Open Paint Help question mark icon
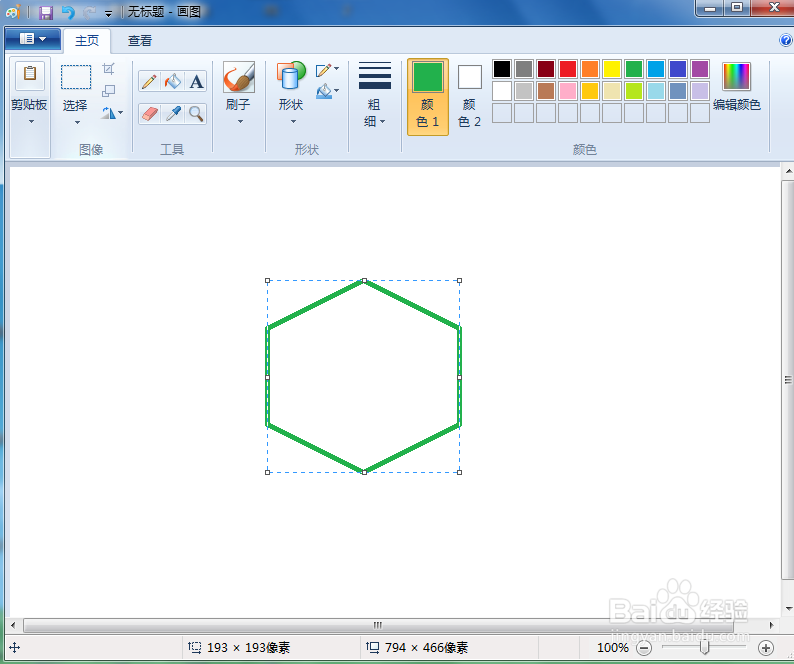Viewport: 794px width, 664px height. pyautogui.click(x=785, y=40)
